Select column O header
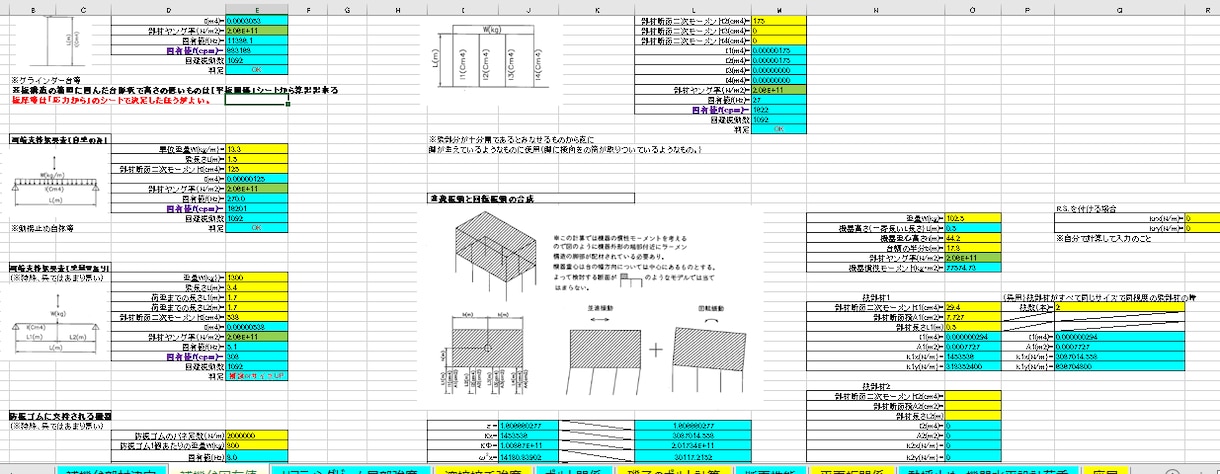This screenshot has width=1220, height=474. 973,9
